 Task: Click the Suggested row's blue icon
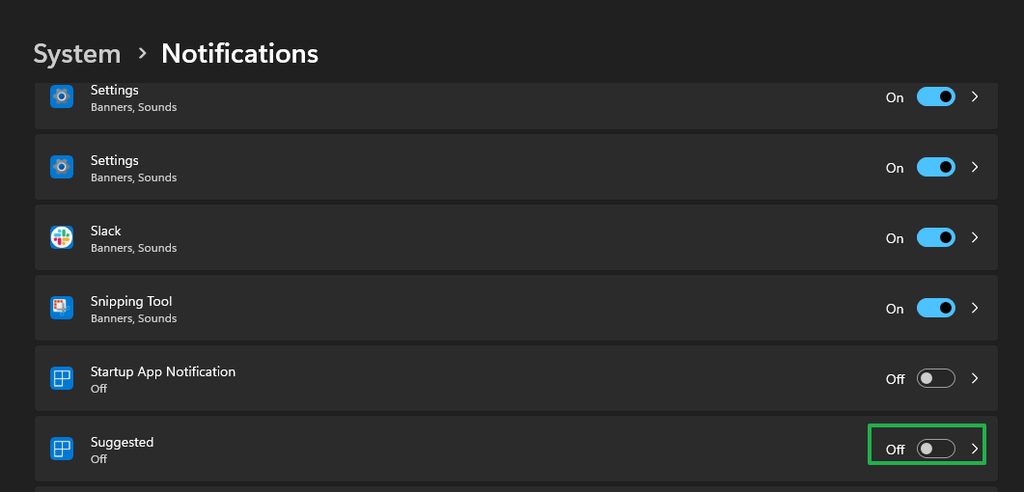[x=62, y=449]
